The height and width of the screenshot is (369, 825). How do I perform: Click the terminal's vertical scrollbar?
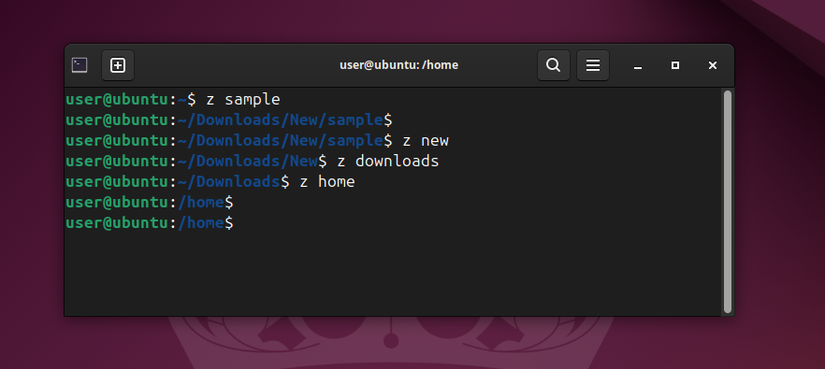click(728, 202)
